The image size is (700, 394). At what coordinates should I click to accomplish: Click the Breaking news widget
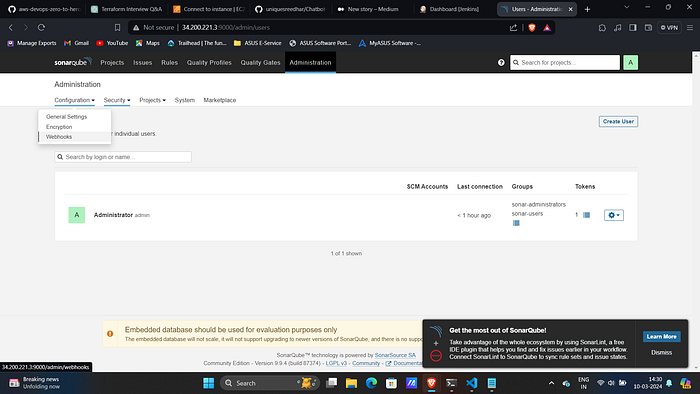pos(34,383)
